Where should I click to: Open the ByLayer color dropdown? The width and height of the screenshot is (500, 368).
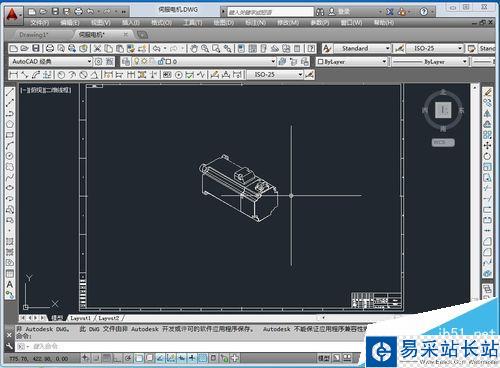[351, 62]
